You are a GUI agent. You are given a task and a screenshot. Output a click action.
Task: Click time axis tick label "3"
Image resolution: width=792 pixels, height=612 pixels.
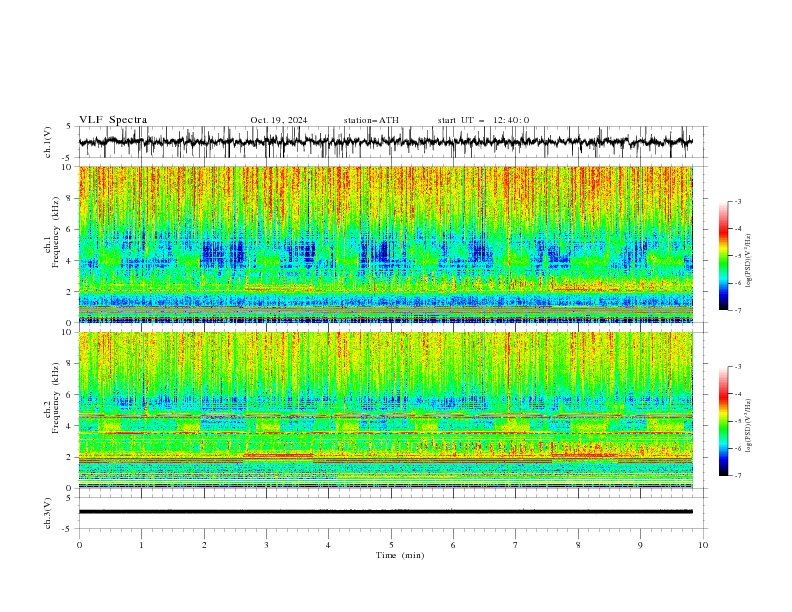click(x=266, y=545)
